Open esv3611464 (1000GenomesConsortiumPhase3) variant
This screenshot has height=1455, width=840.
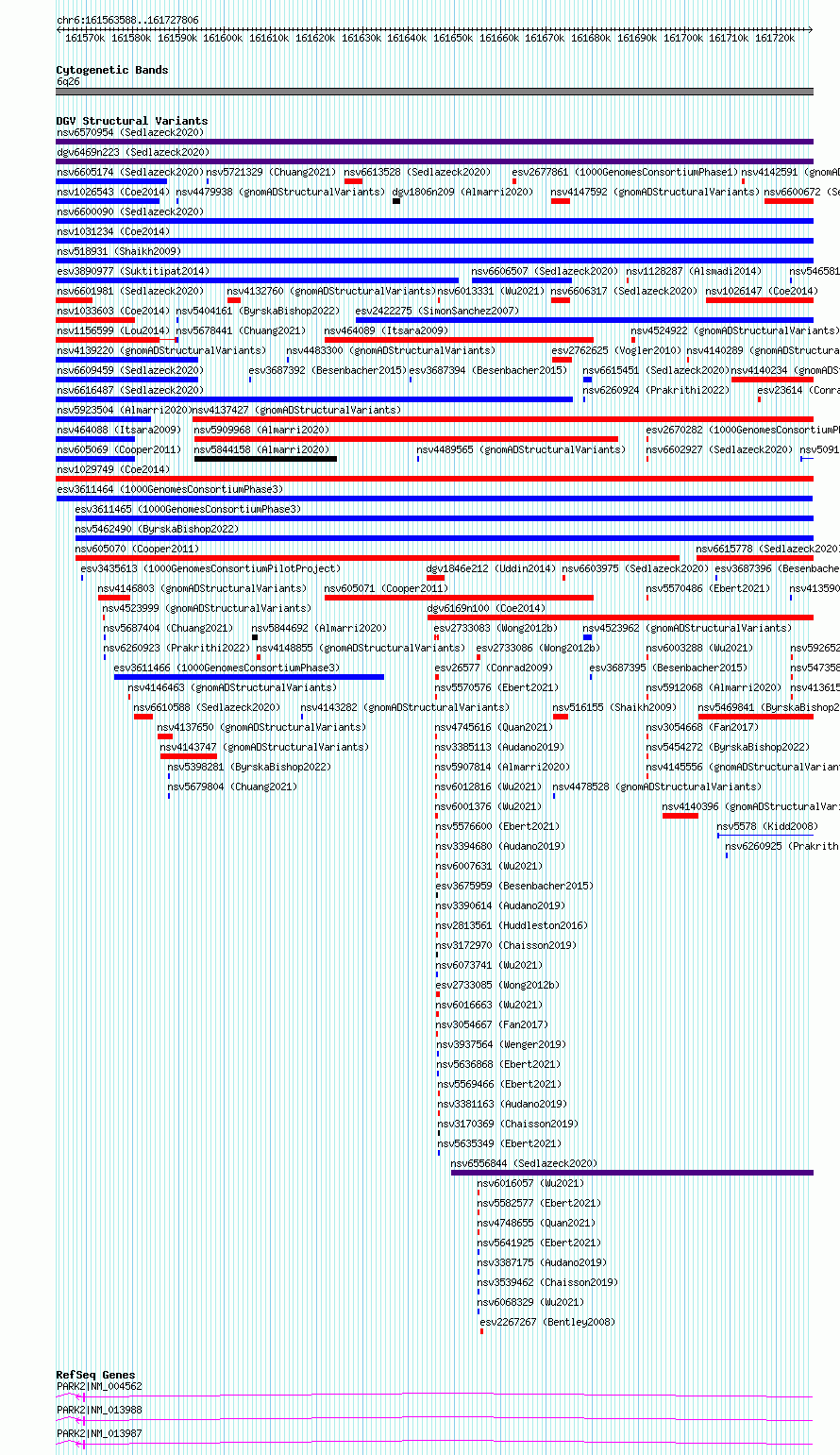pos(169,489)
